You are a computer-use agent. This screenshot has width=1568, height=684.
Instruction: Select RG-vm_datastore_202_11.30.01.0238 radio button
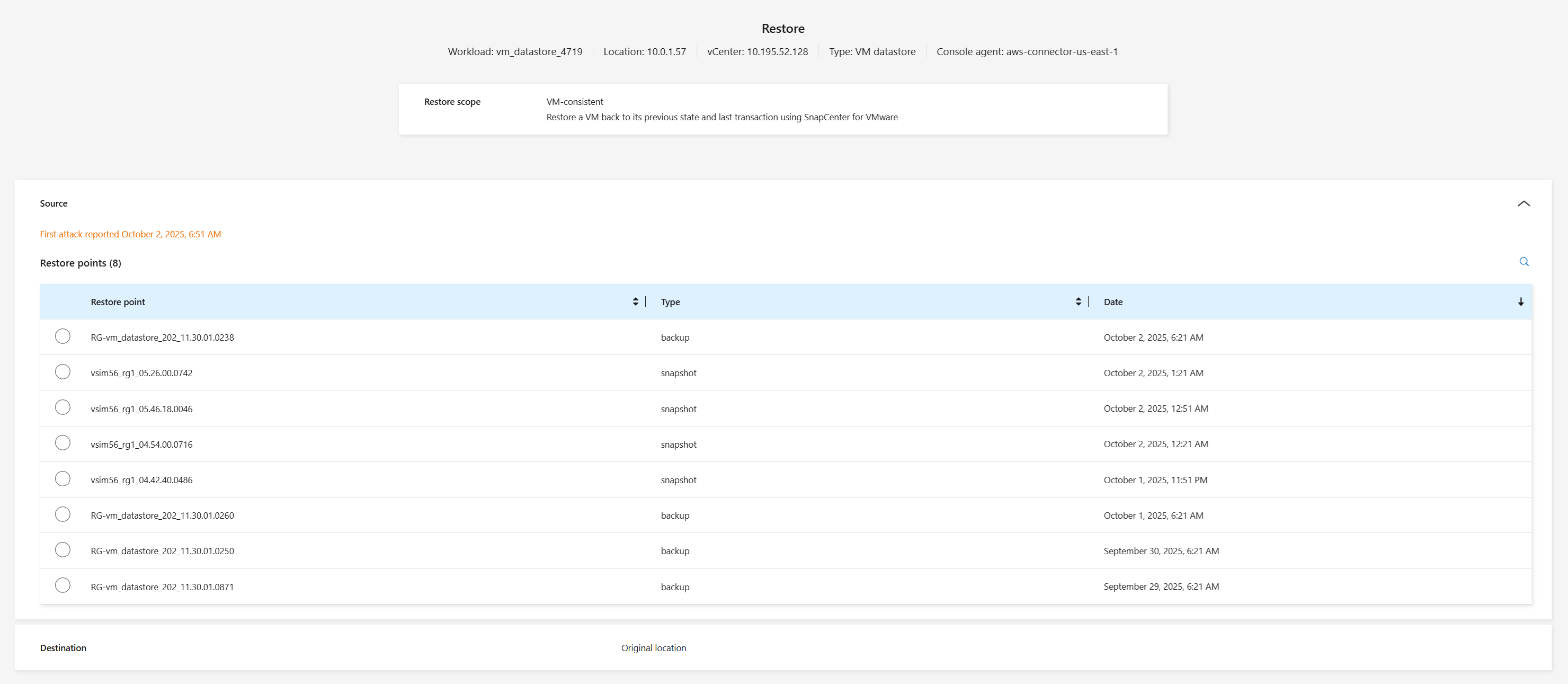click(63, 336)
